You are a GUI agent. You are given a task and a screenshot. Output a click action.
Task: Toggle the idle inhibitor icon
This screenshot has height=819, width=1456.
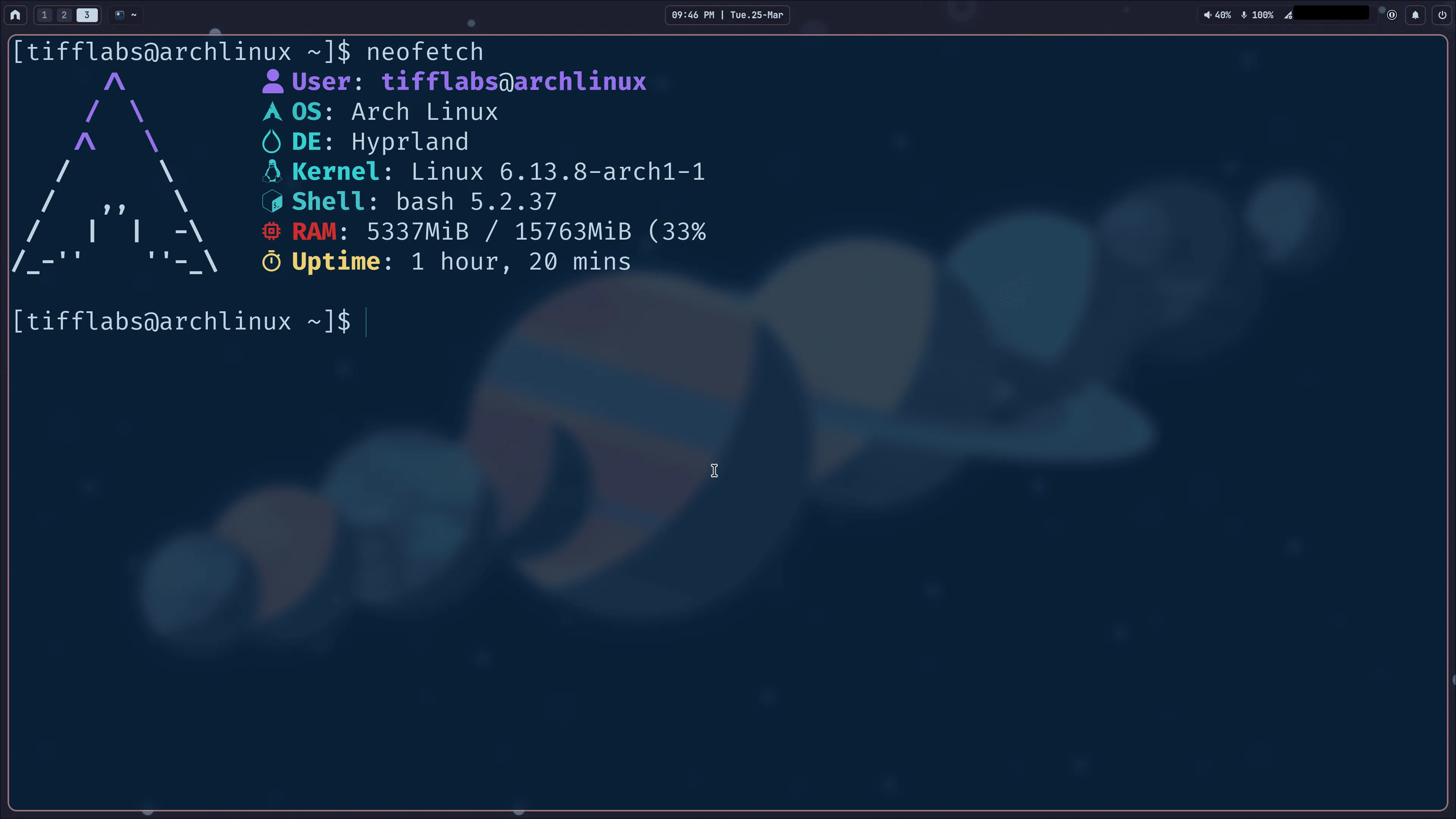tap(1392, 15)
